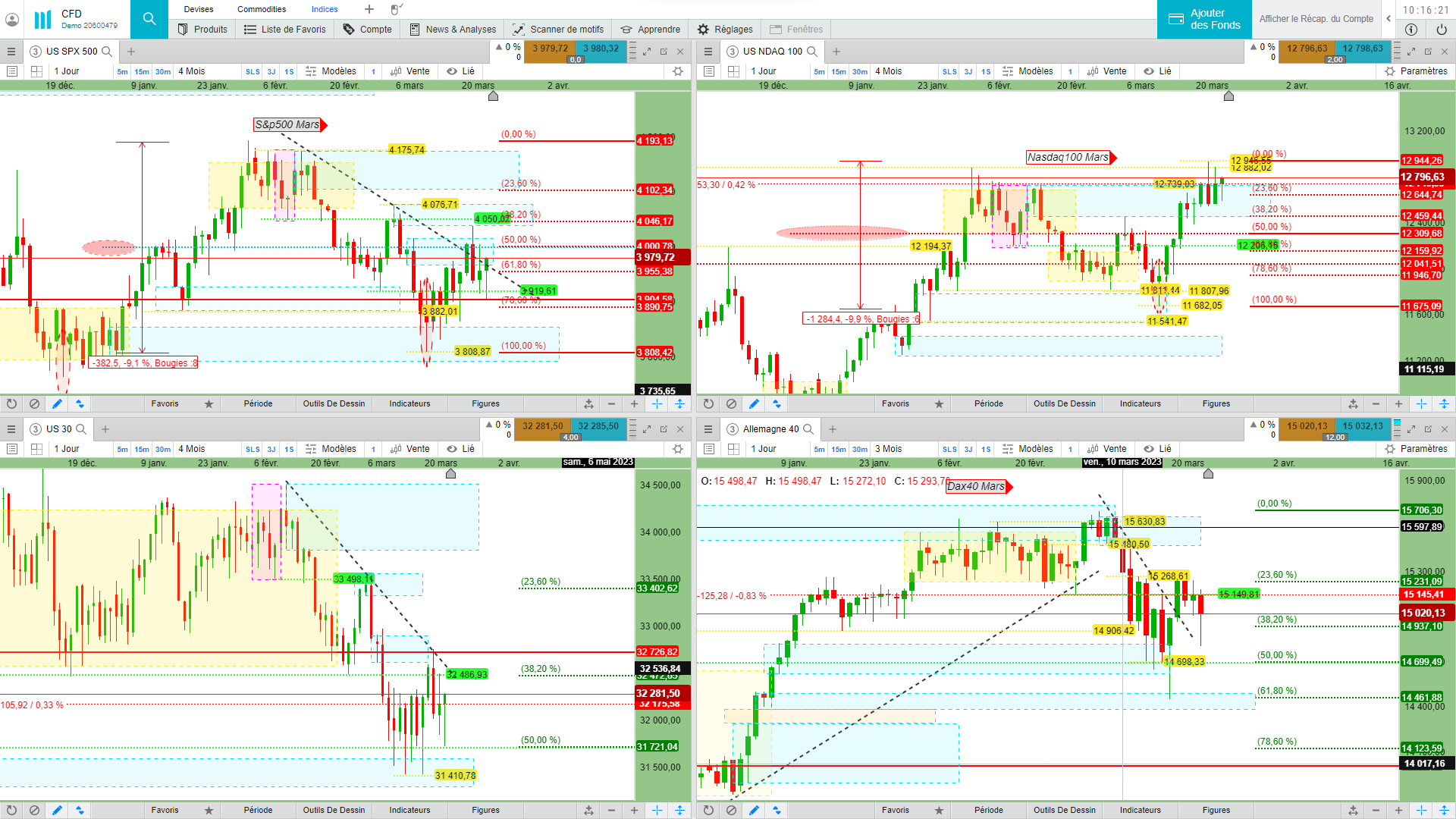Open the 3 Mois range dropdown in Allemagne 40
Image resolution: width=1456 pixels, height=819 pixels.
888,449
